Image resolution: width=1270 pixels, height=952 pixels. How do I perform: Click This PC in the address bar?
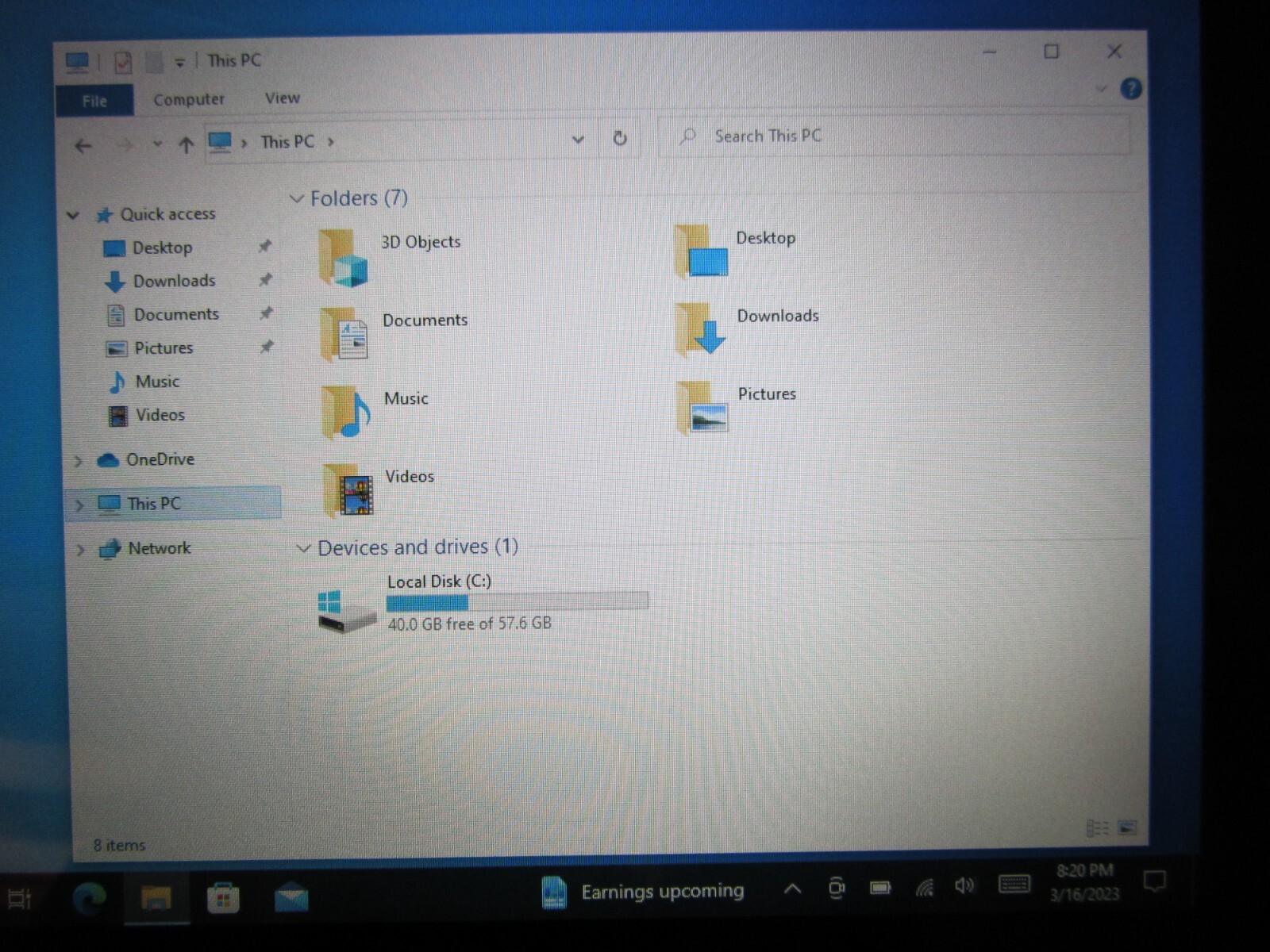(x=287, y=142)
